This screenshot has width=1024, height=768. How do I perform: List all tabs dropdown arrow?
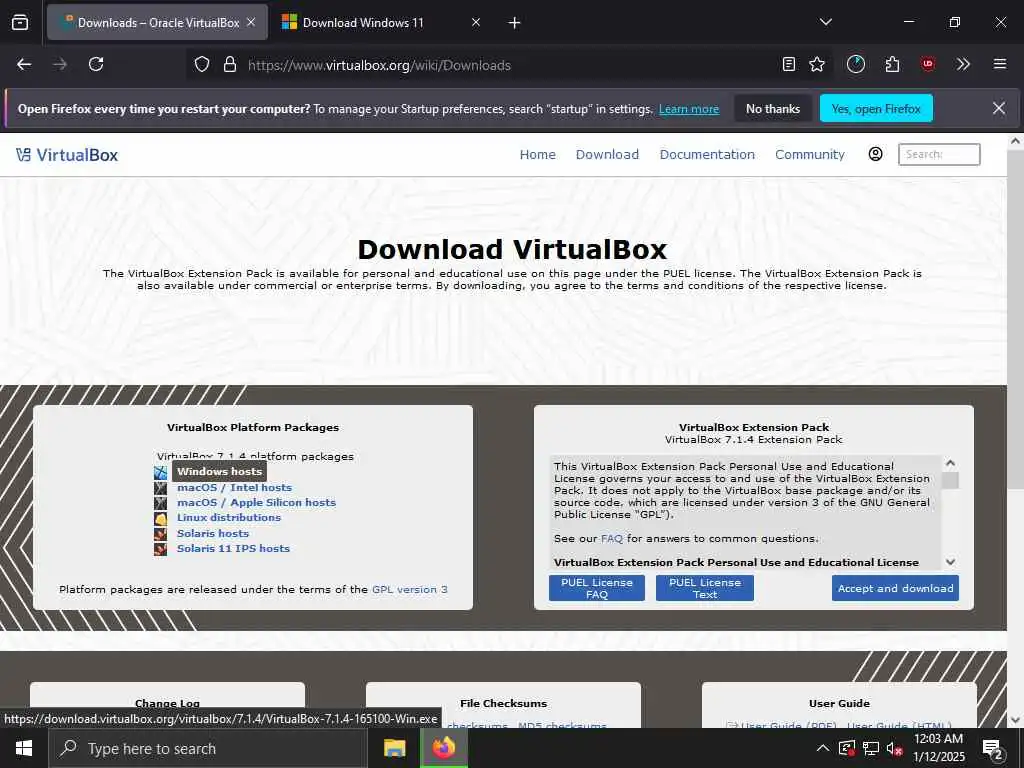(x=825, y=22)
